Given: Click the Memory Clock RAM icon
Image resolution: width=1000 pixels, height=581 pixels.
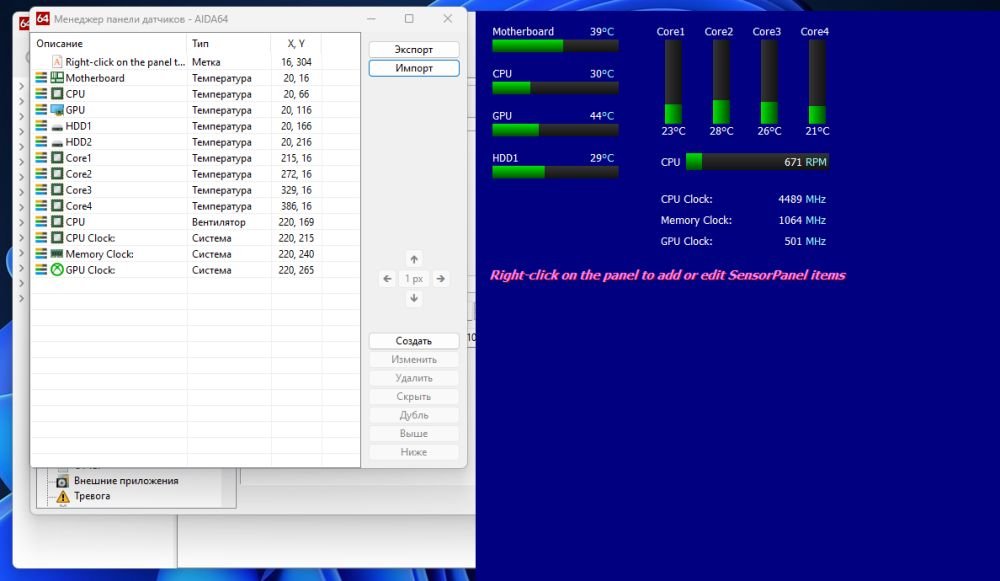Looking at the screenshot, I should pos(57,254).
